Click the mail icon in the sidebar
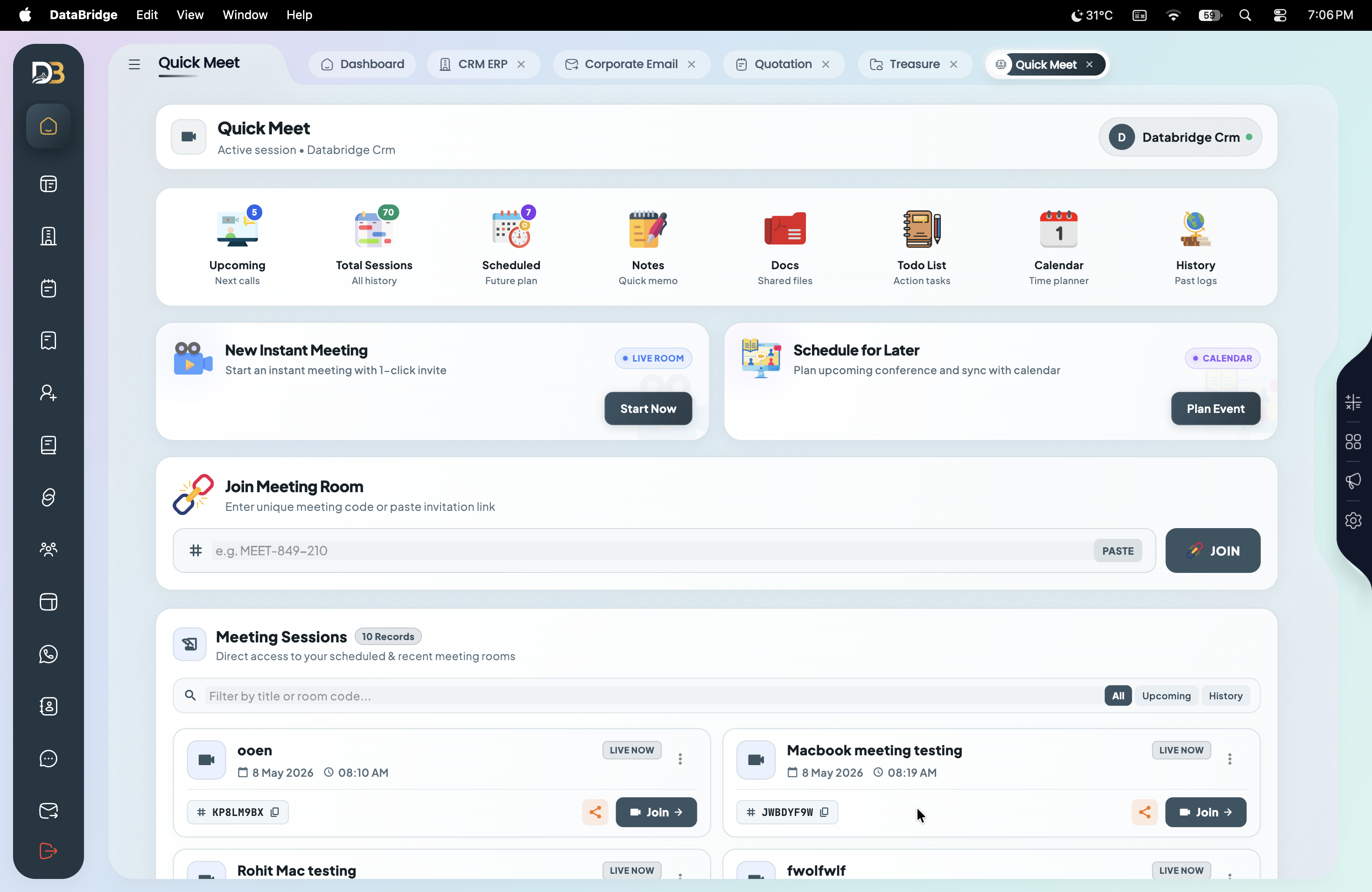The width and height of the screenshot is (1372, 892). pyautogui.click(x=49, y=811)
